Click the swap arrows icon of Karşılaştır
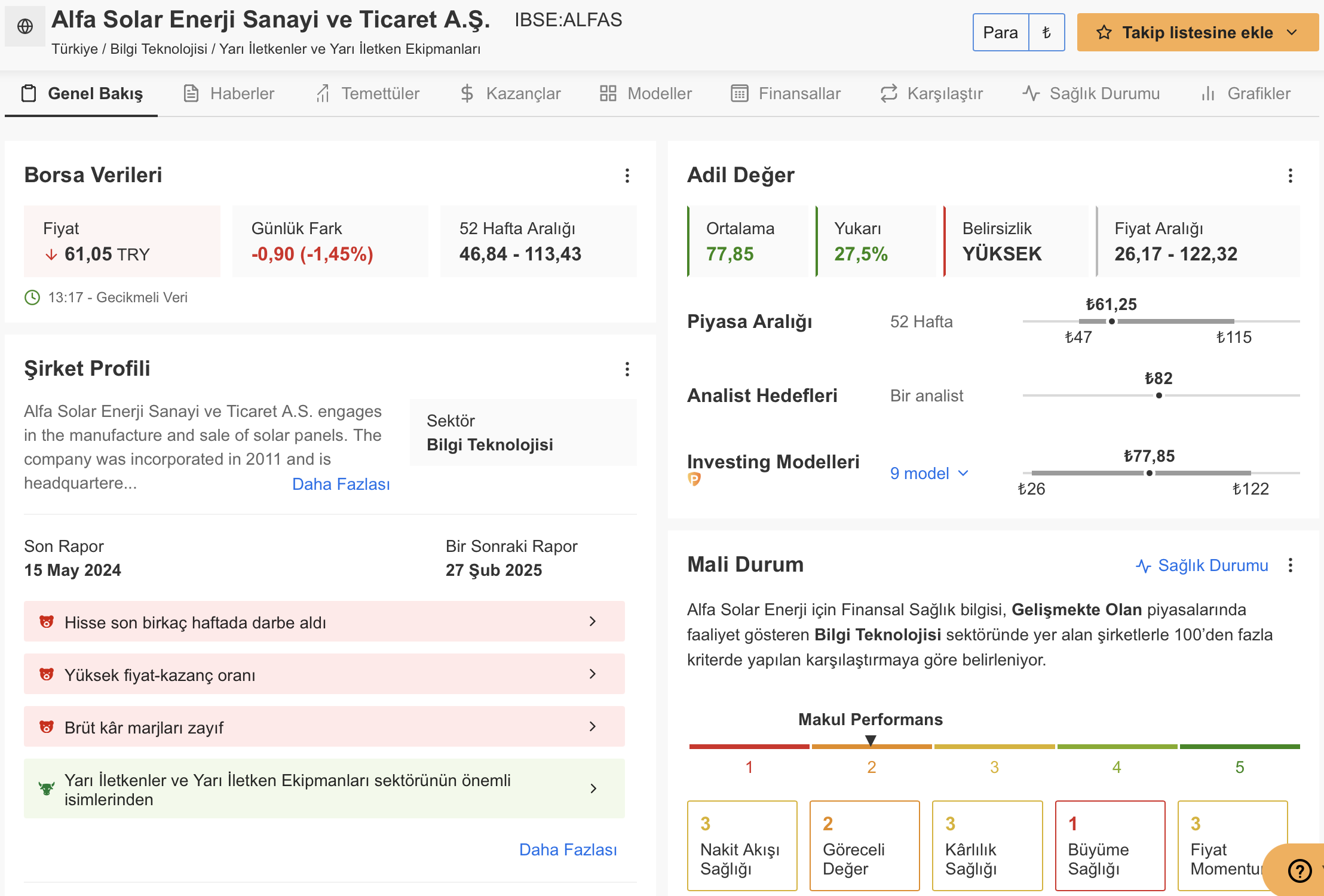 888,93
